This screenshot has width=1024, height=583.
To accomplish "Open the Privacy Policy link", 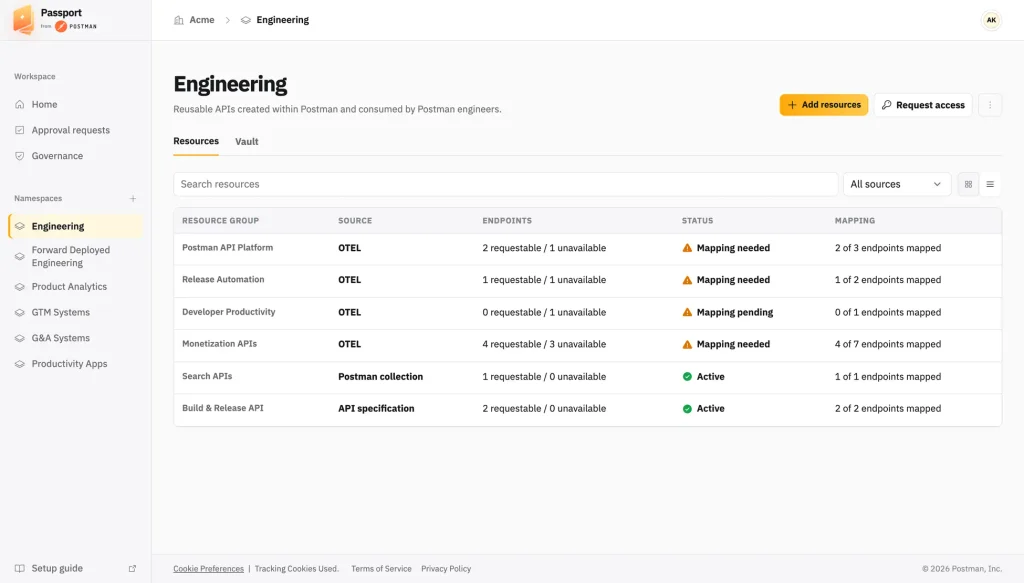I will [446, 569].
